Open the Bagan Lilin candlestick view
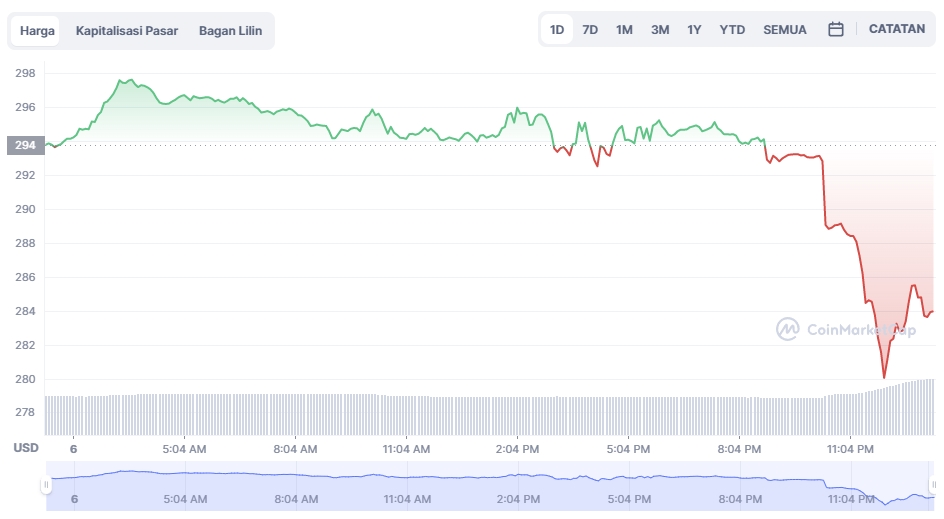944x519 pixels. pos(230,31)
